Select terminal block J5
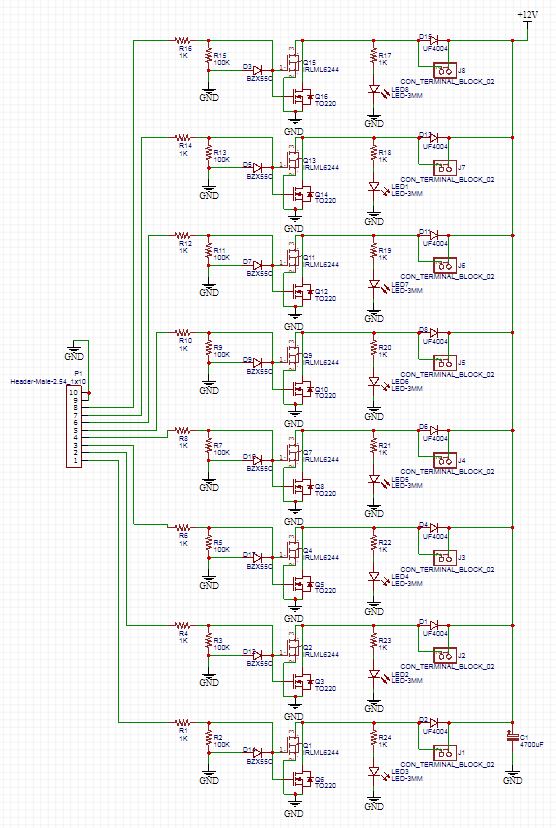This screenshot has width=556, height=828. pyautogui.click(x=445, y=362)
